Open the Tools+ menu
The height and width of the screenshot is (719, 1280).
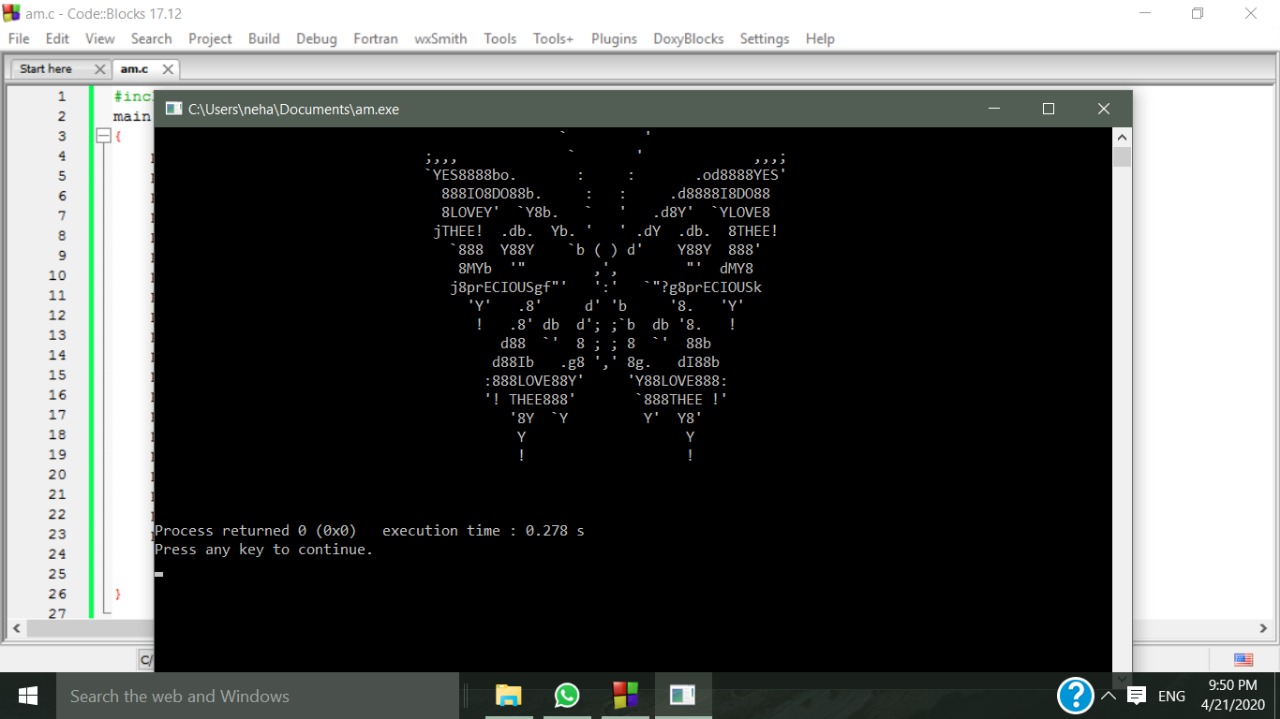coord(553,39)
